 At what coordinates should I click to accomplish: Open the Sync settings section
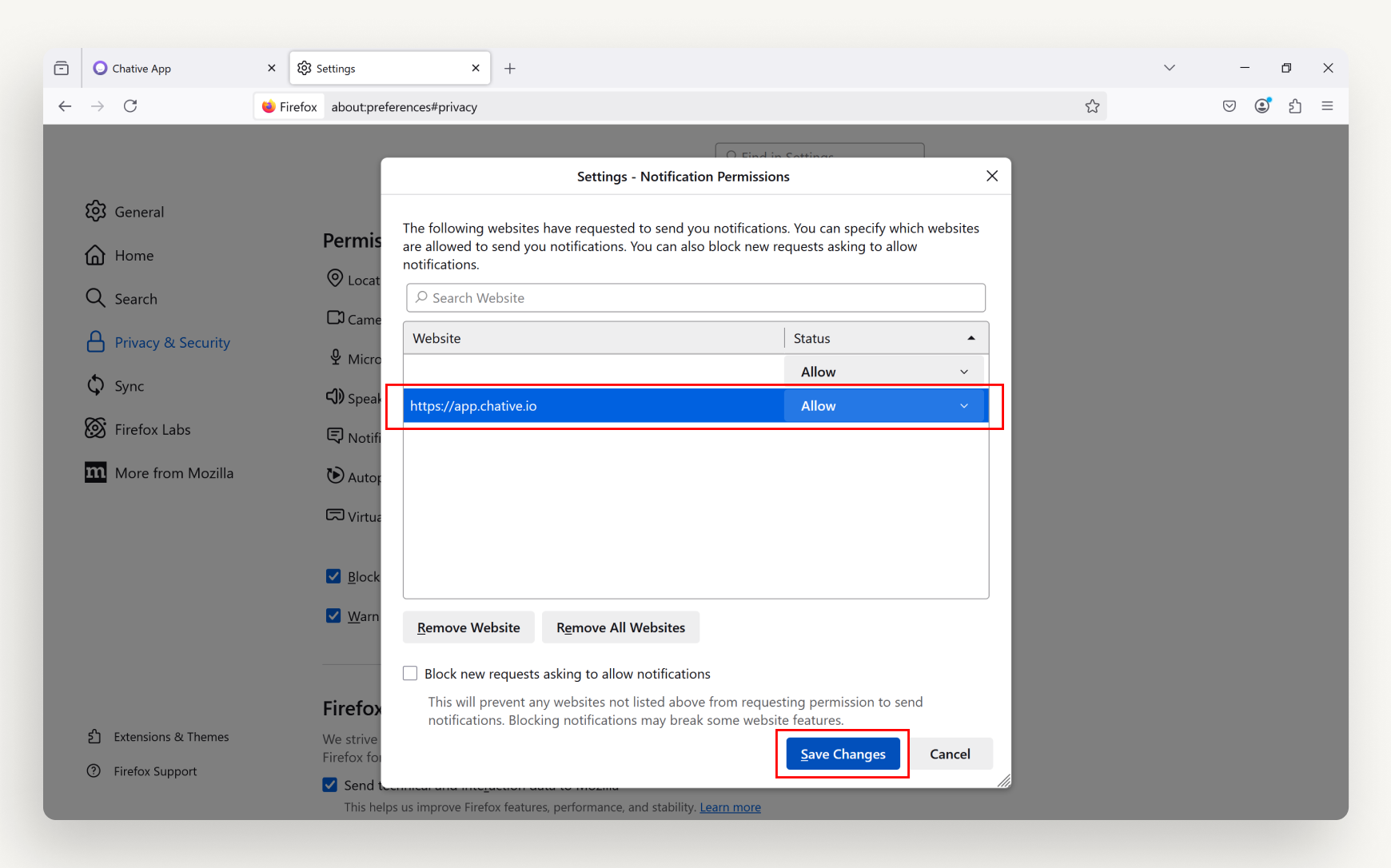pos(130,384)
